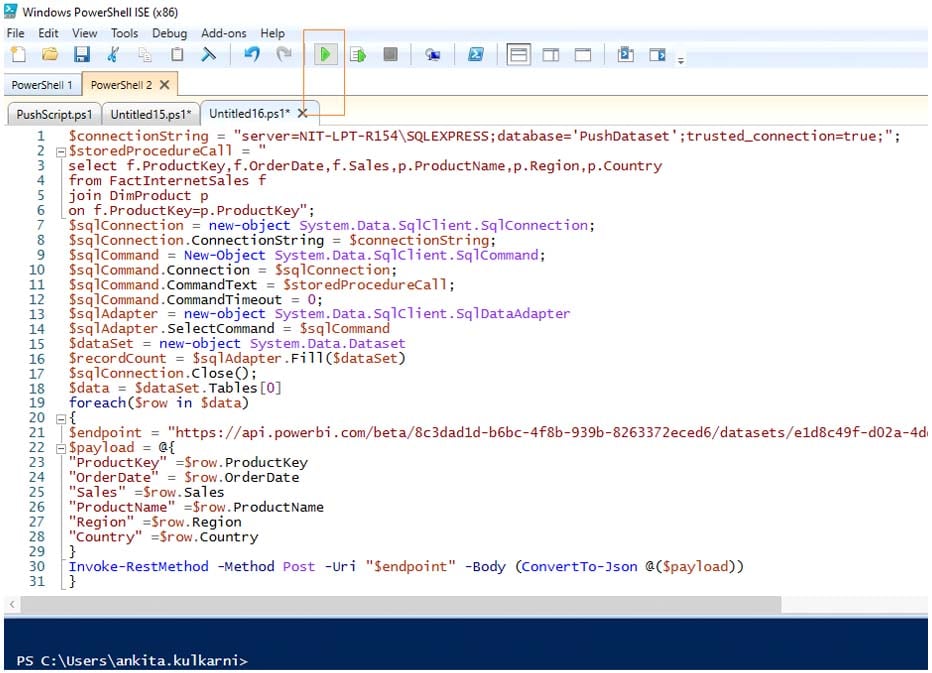This screenshot has width=932, height=673.
Task: Click the 'join DimProduct p' line
Action: 138,196
